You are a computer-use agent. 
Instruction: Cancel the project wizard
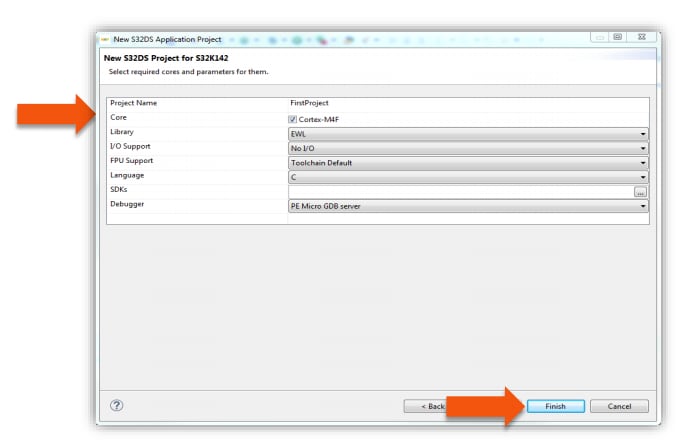[619, 406]
